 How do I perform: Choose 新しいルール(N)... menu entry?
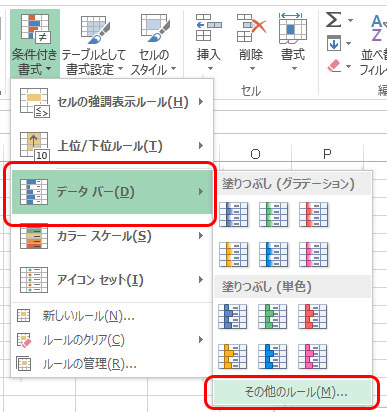pos(112,316)
